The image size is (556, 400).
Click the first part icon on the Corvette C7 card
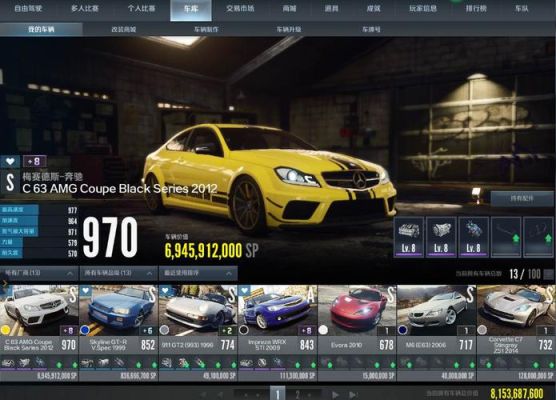coord(485,363)
